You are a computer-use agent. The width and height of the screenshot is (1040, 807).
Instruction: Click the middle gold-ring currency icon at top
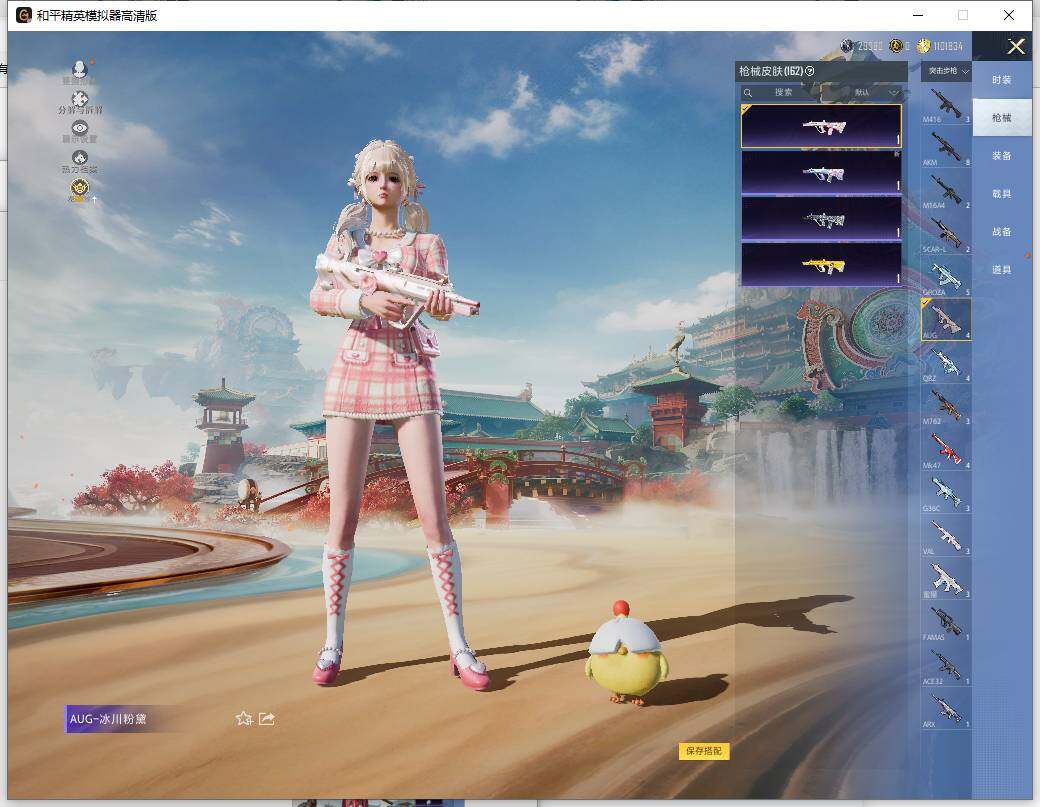click(895, 46)
